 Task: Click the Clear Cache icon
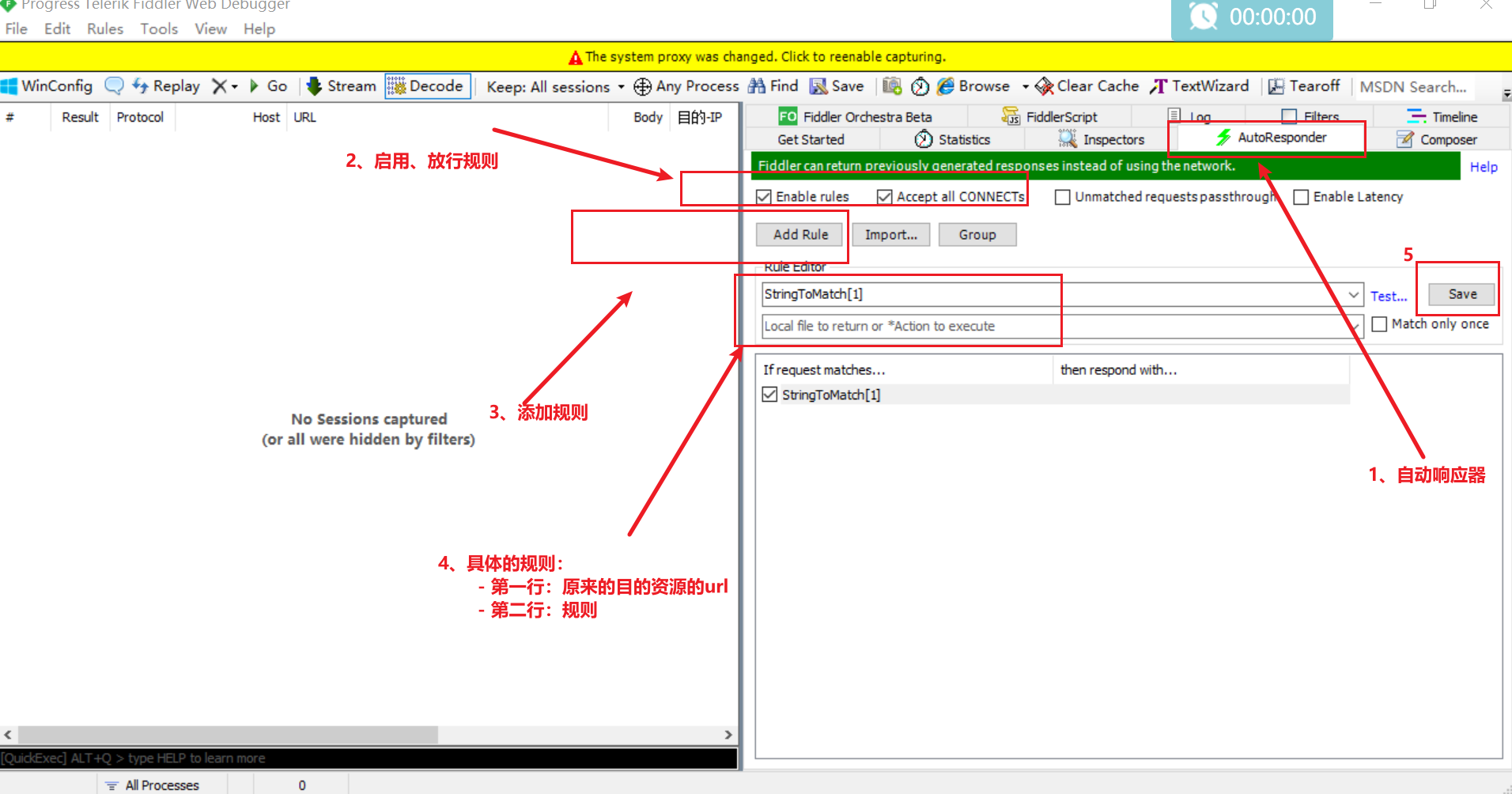pos(1044,86)
